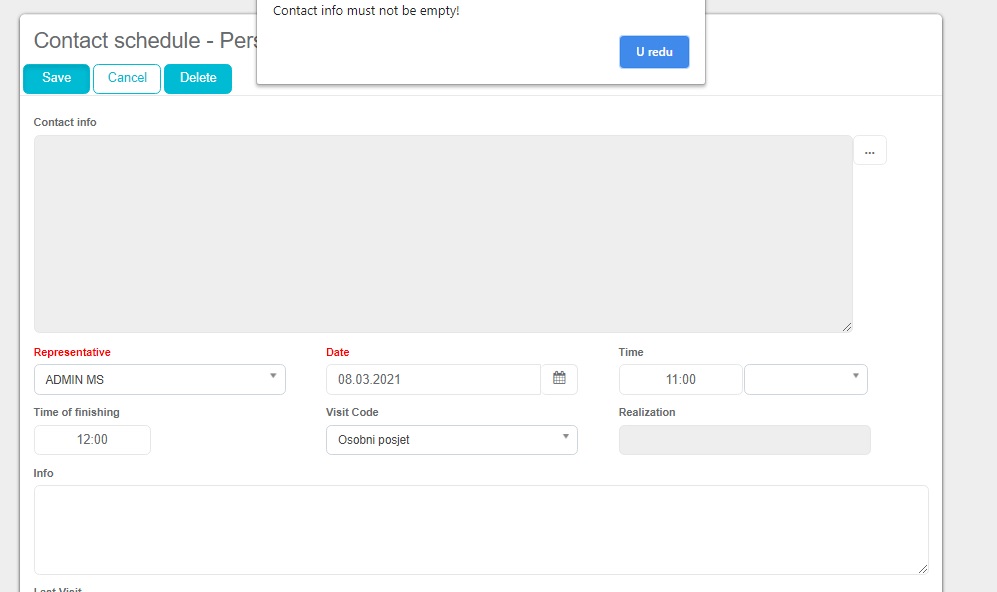This screenshot has width=997, height=592.
Task: Click the Delete button
Action: click(198, 78)
